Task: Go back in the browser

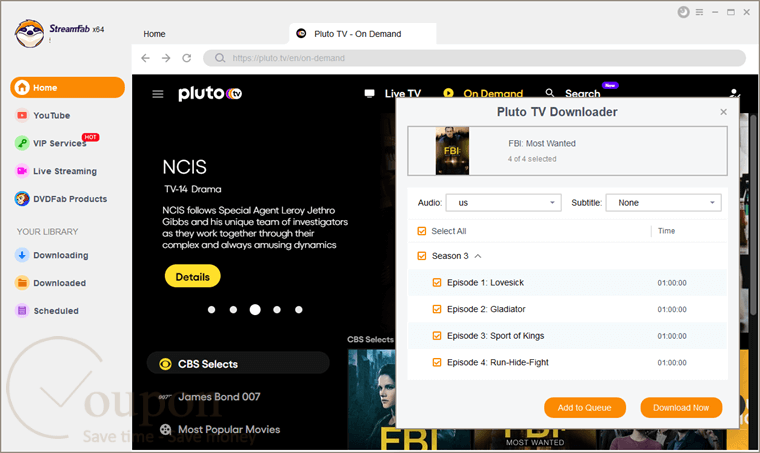Action: point(145,58)
